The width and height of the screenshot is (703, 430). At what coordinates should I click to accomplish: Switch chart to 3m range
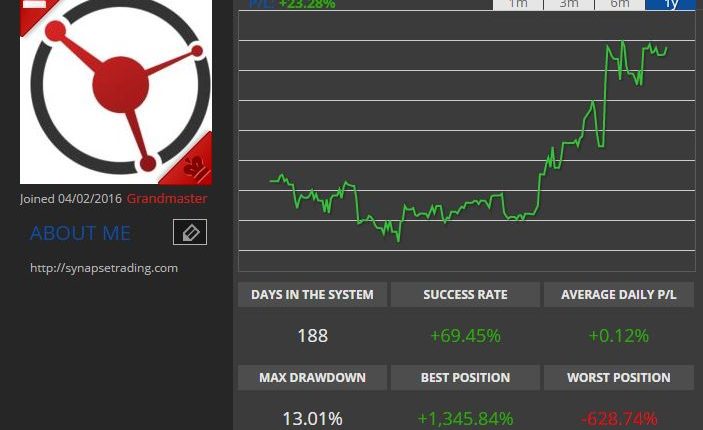pyautogui.click(x=568, y=4)
